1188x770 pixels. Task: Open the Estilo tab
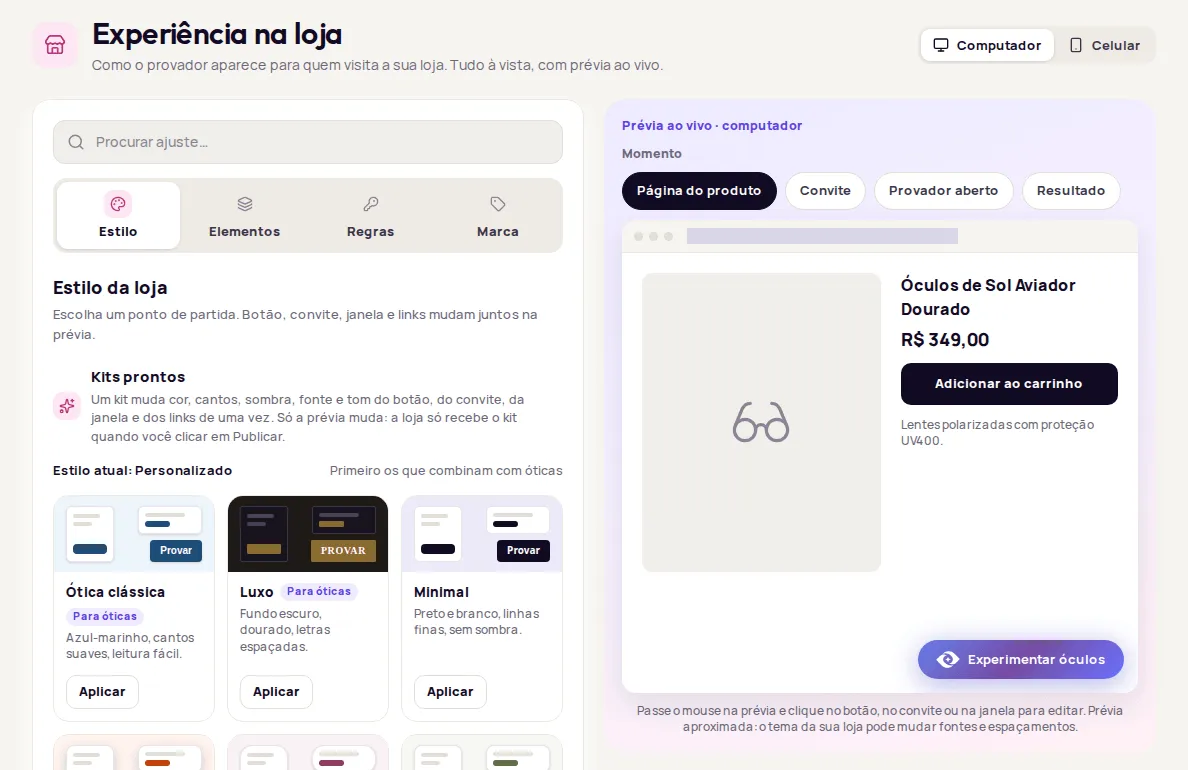118,215
